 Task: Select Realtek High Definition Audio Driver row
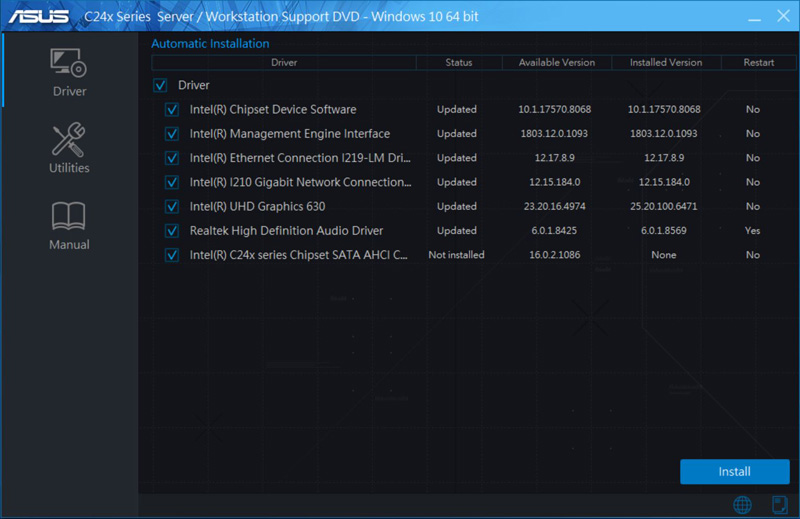point(474,231)
